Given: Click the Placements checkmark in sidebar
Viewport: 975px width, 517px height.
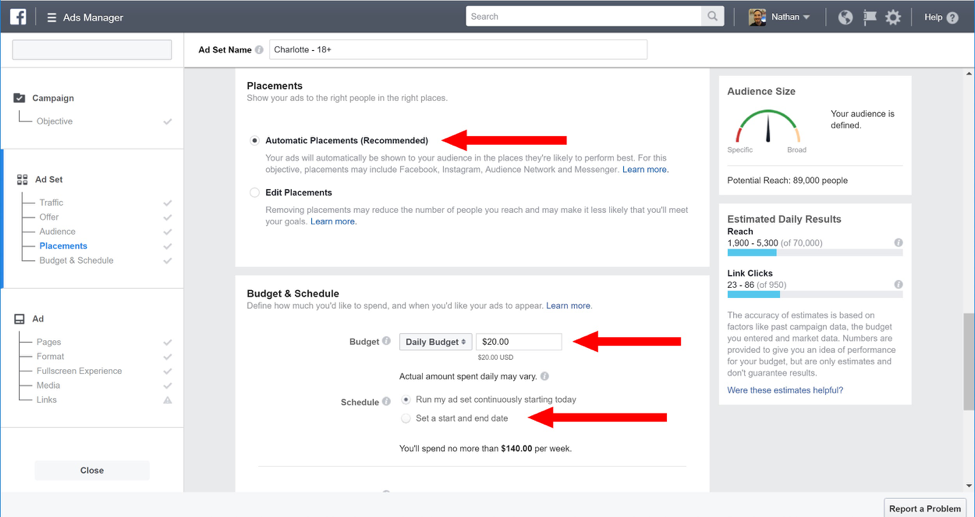Looking at the screenshot, I should pyautogui.click(x=167, y=246).
